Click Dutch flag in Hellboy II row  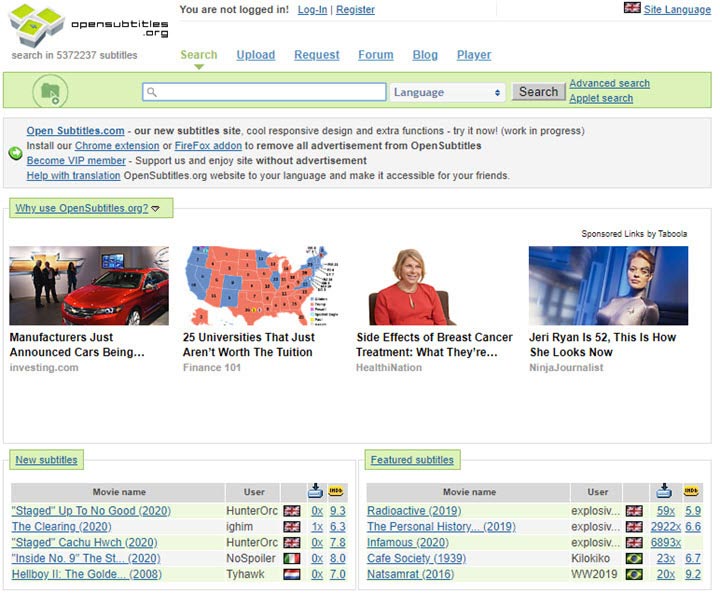(292, 574)
